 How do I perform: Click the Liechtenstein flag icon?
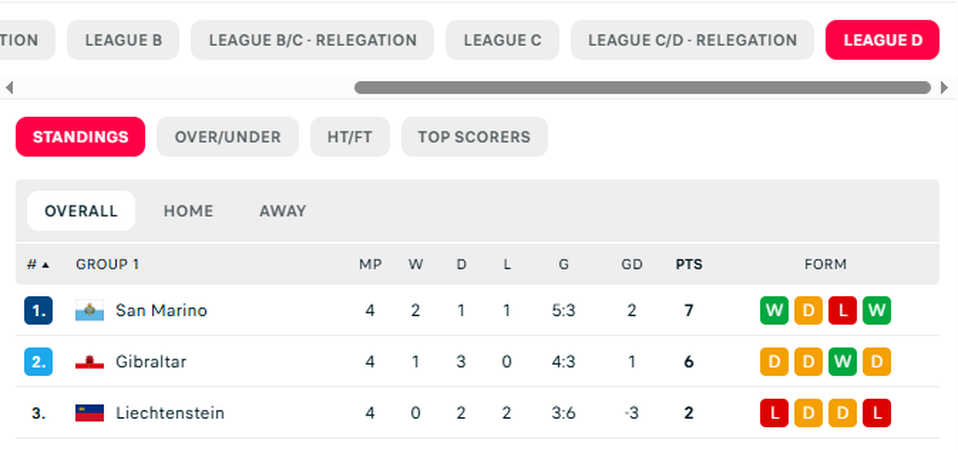tap(90, 413)
